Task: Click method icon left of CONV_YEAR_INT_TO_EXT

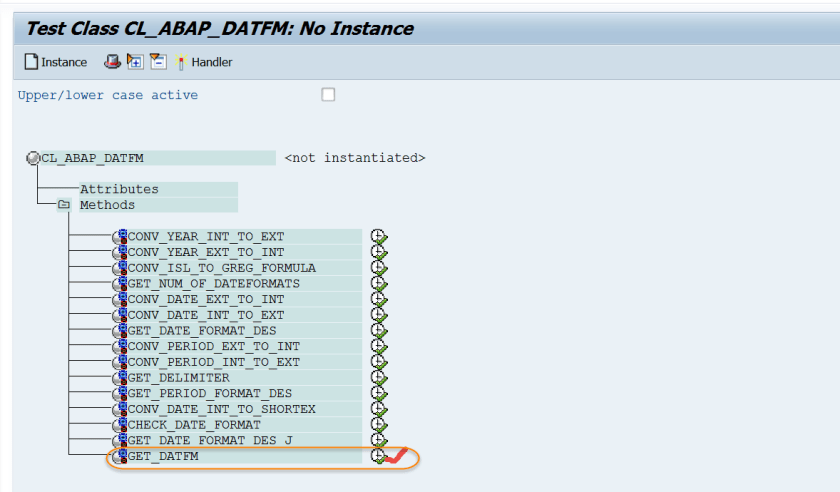Action: coord(120,236)
